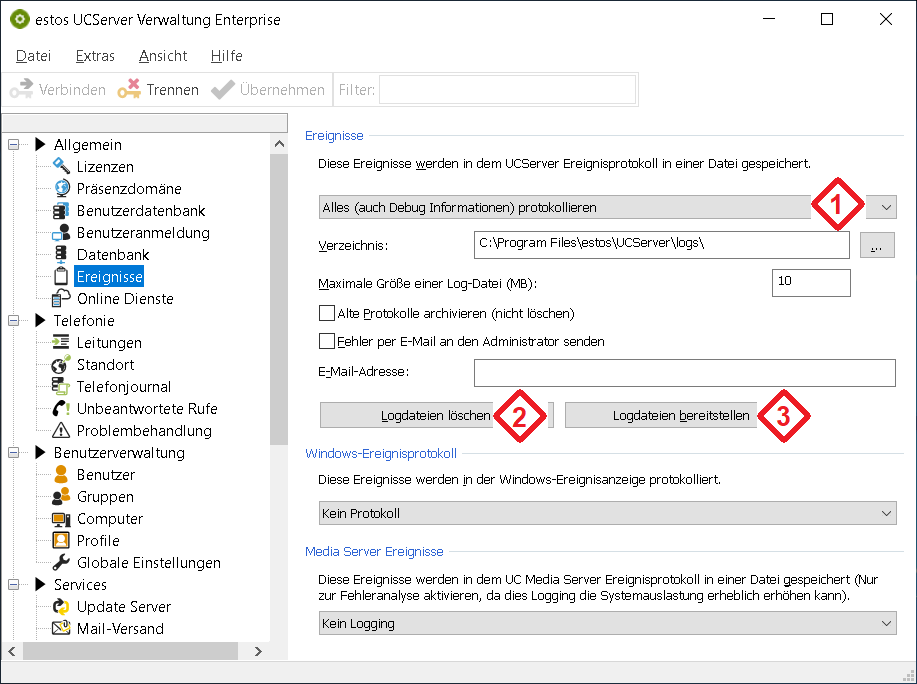Image resolution: width=917 pixels, height=684 pixels.
Task: Click the Lizenzen key icon in tree
Action: tap(61, 167)
